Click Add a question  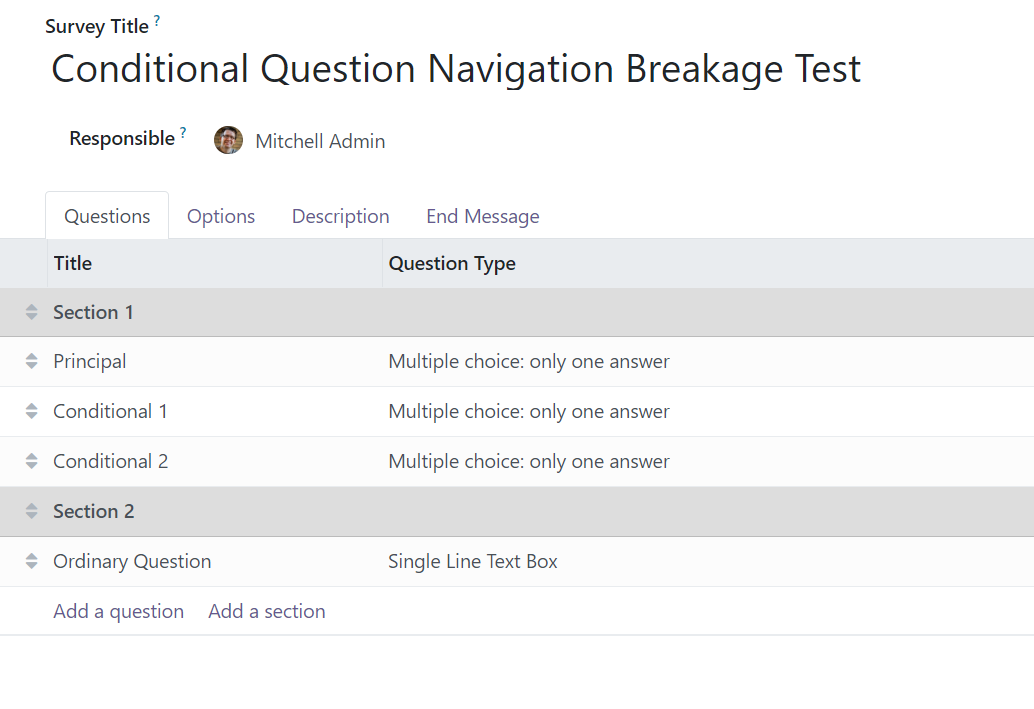(118, 611)
